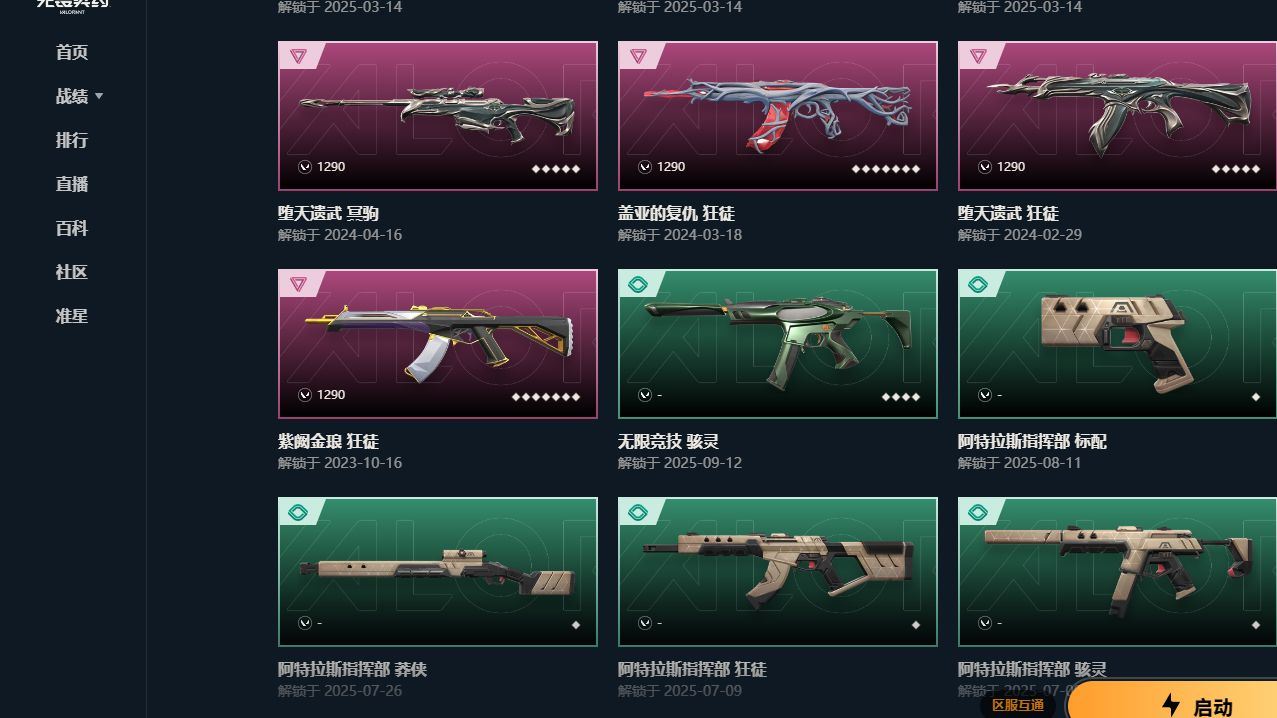Open the 百科 section

point(72,228)
